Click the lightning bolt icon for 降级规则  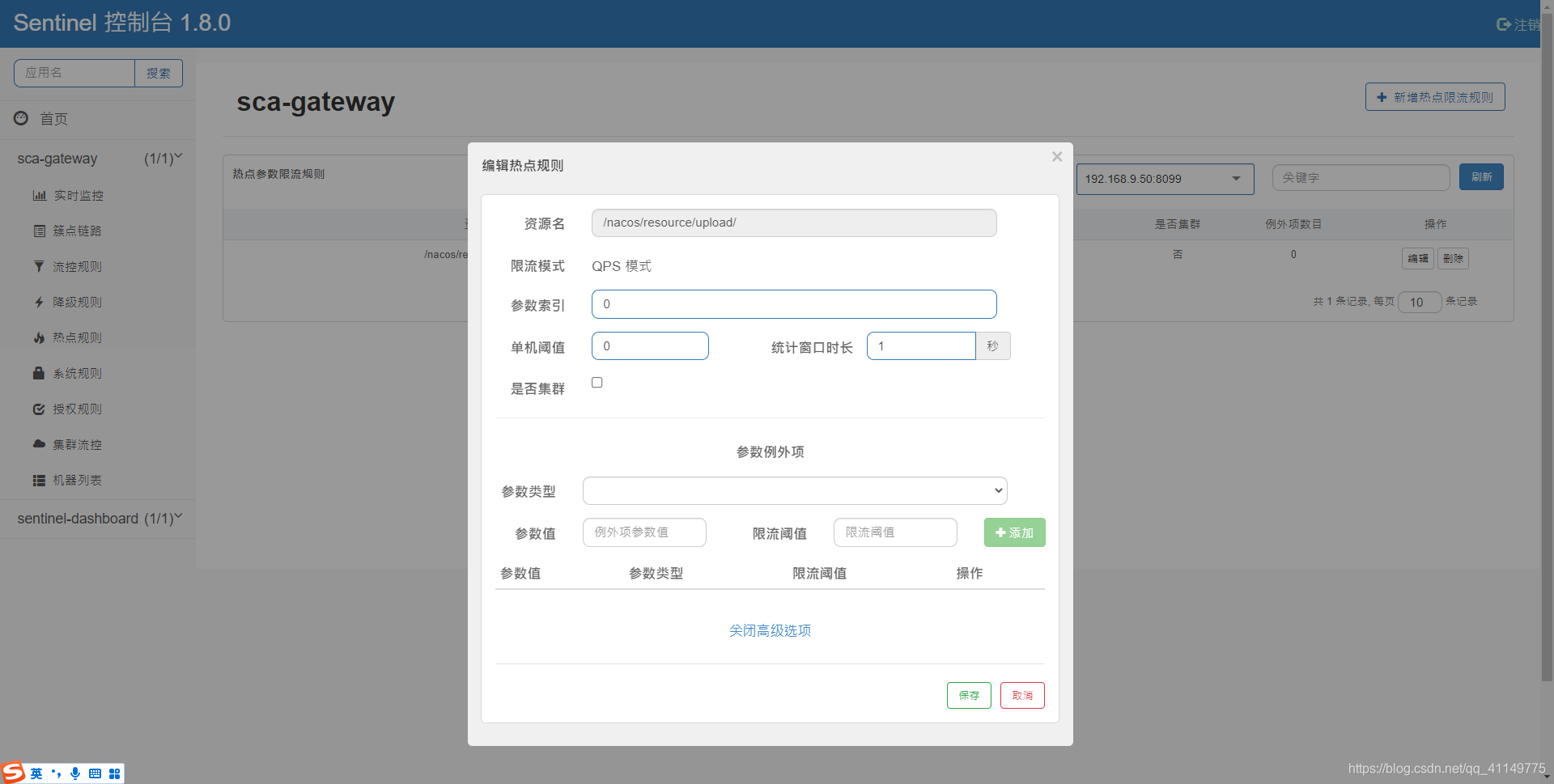pos(39,302)
